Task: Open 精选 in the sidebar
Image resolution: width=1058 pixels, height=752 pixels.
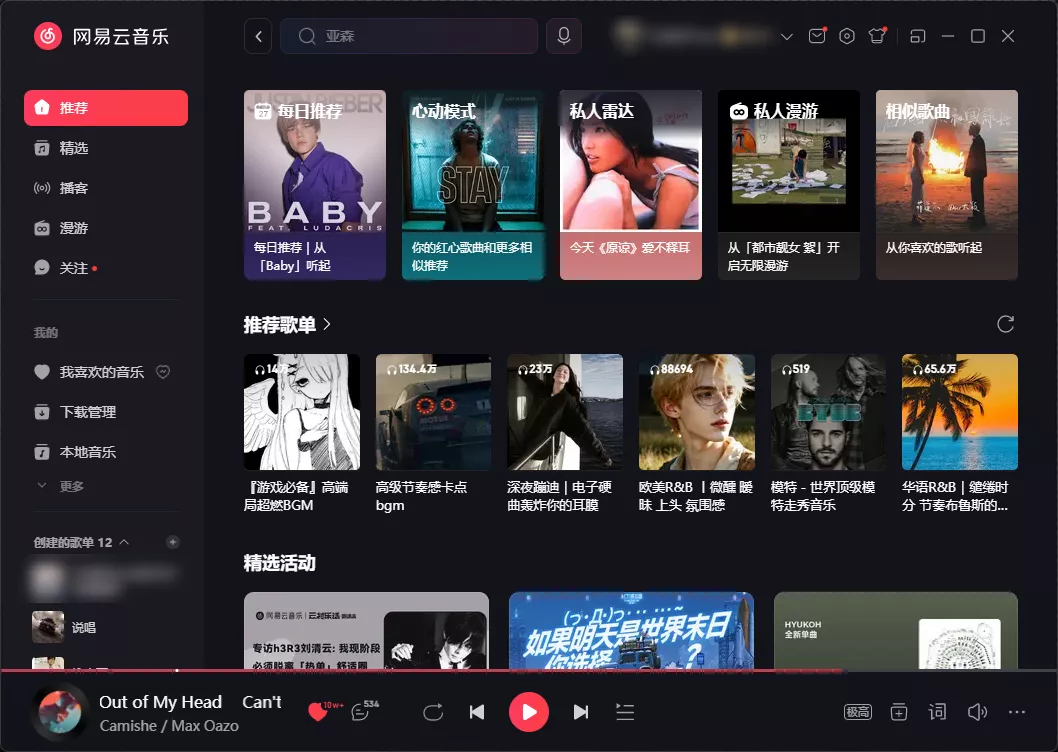Action: (106, 149)
